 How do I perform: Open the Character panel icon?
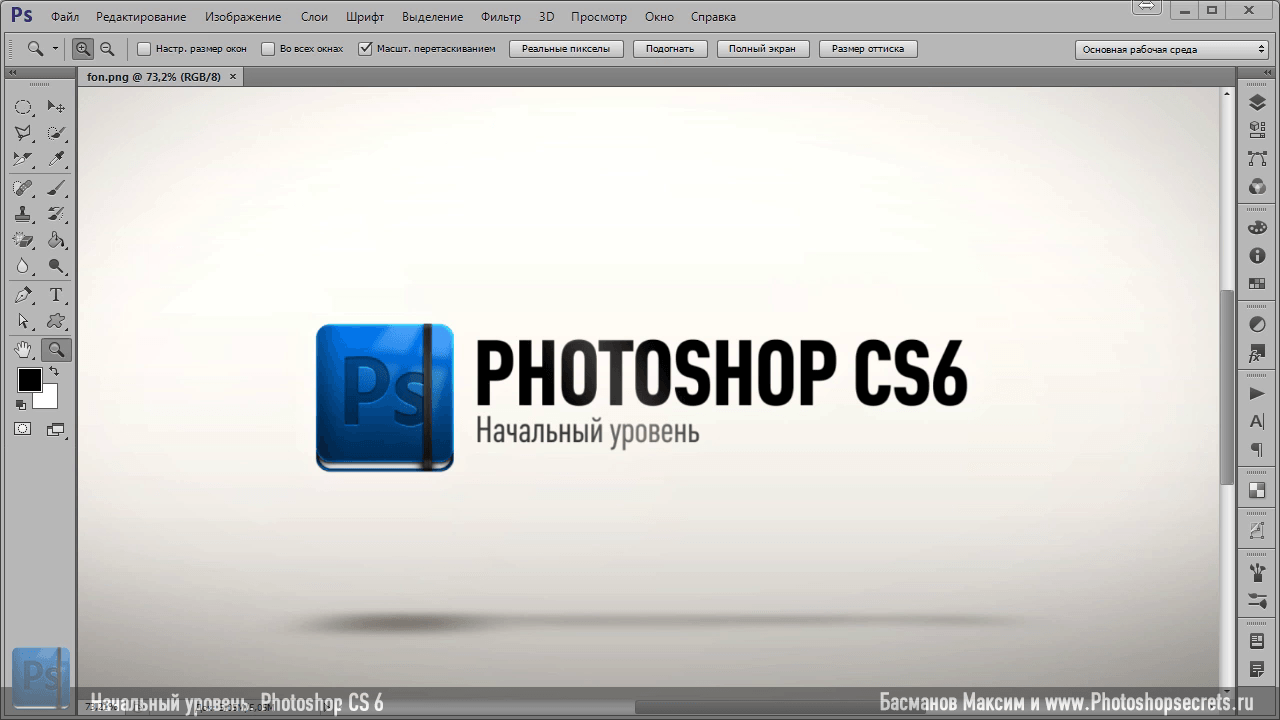(x=1257, y=422)
